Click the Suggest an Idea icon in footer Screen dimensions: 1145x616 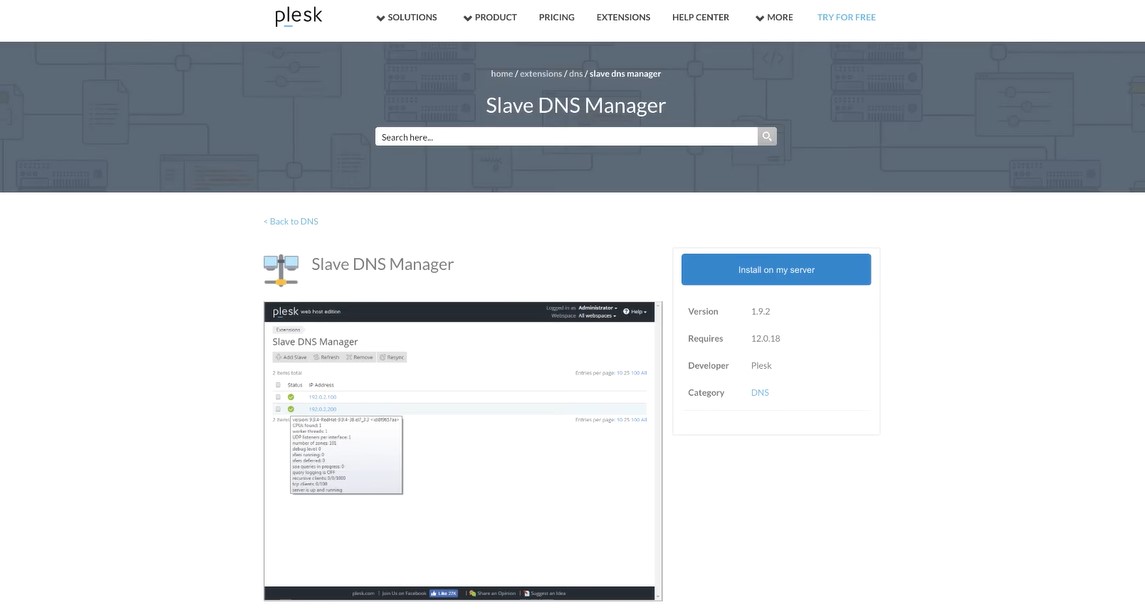pos(528,593)
